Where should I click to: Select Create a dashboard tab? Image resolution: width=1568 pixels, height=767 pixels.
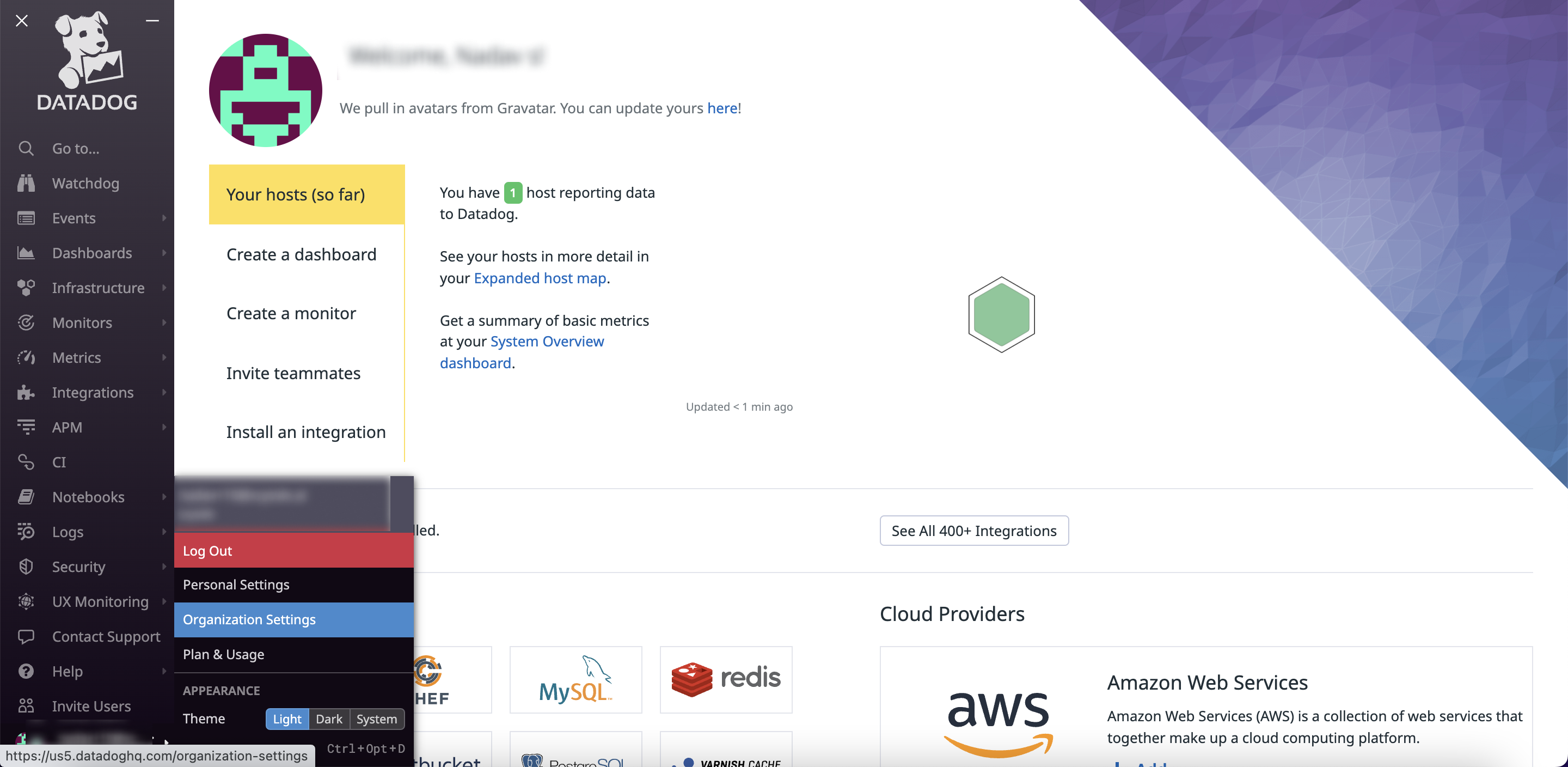(306, 254)
